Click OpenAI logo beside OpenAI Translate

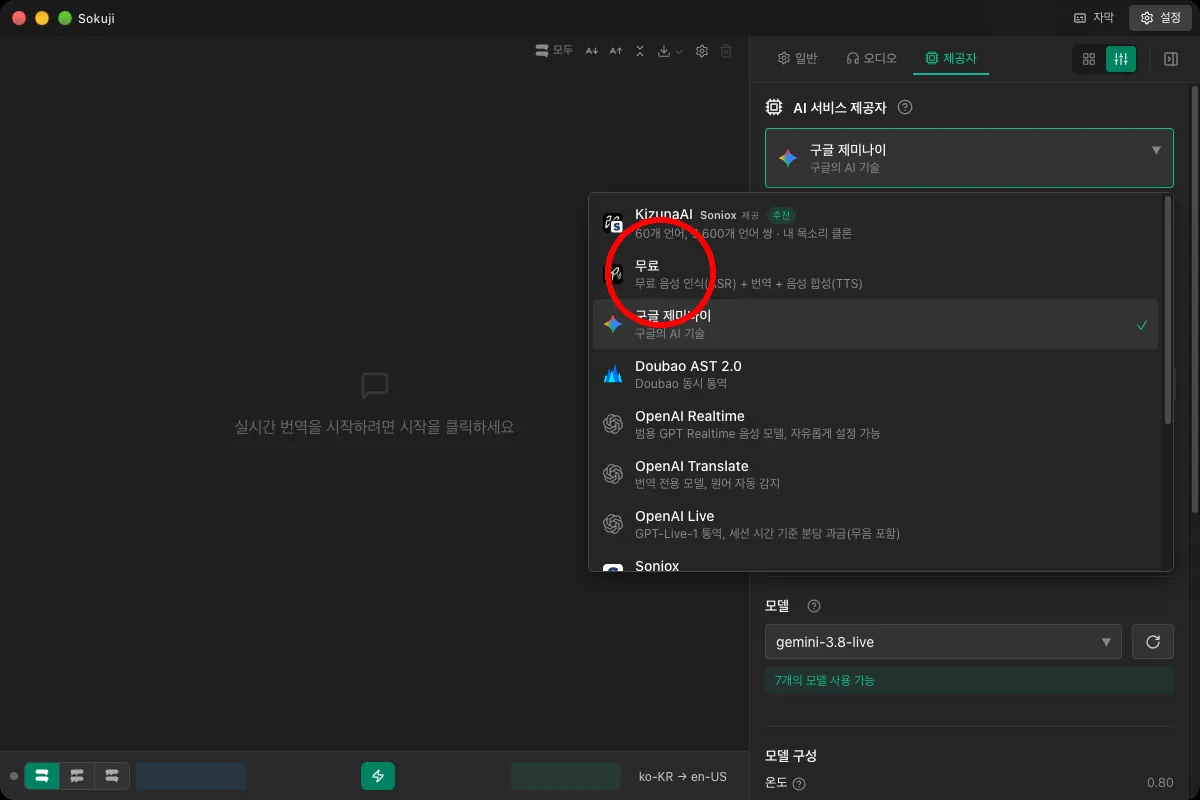point(613,474)
